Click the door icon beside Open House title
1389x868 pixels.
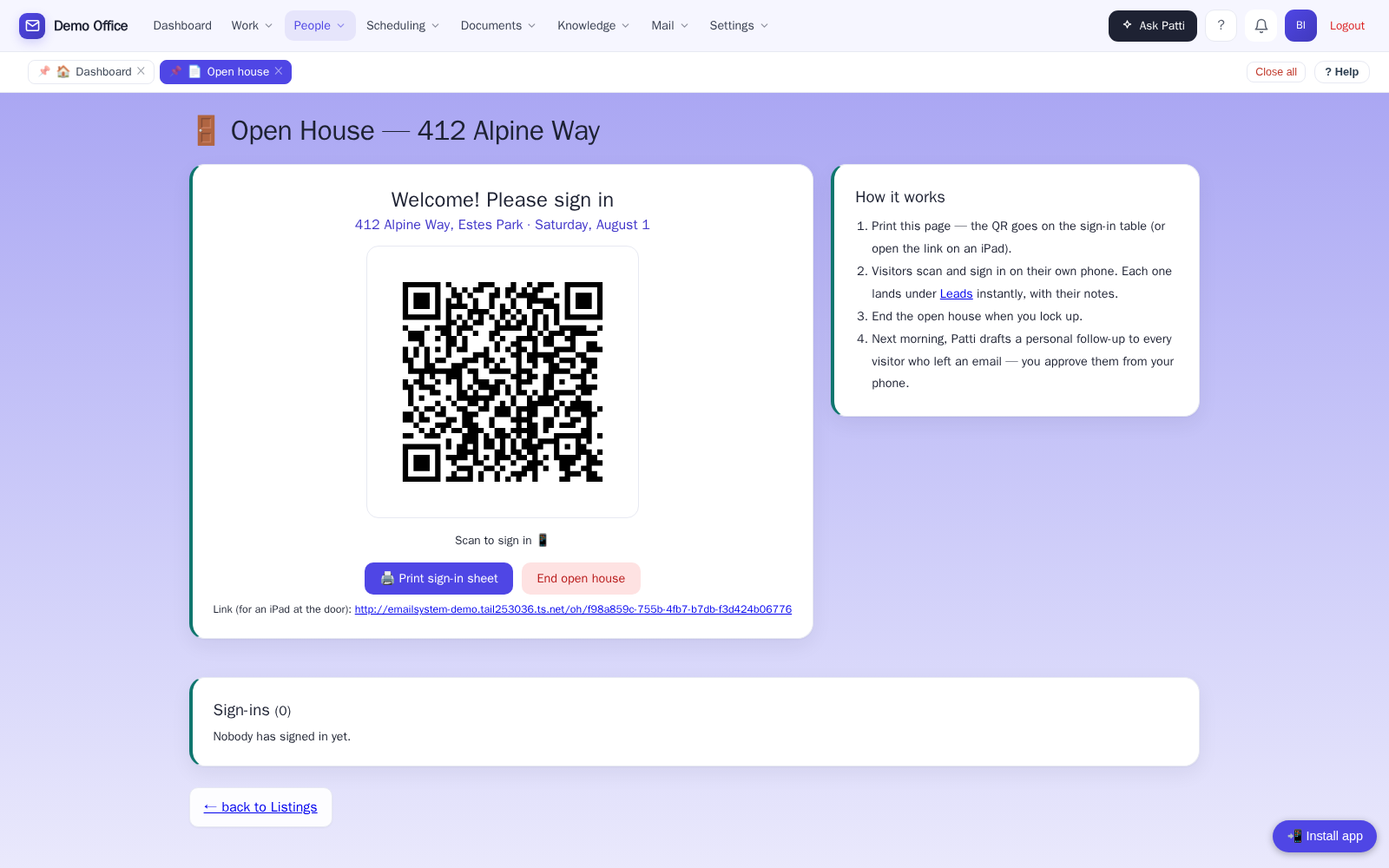(x=206, y=130)
